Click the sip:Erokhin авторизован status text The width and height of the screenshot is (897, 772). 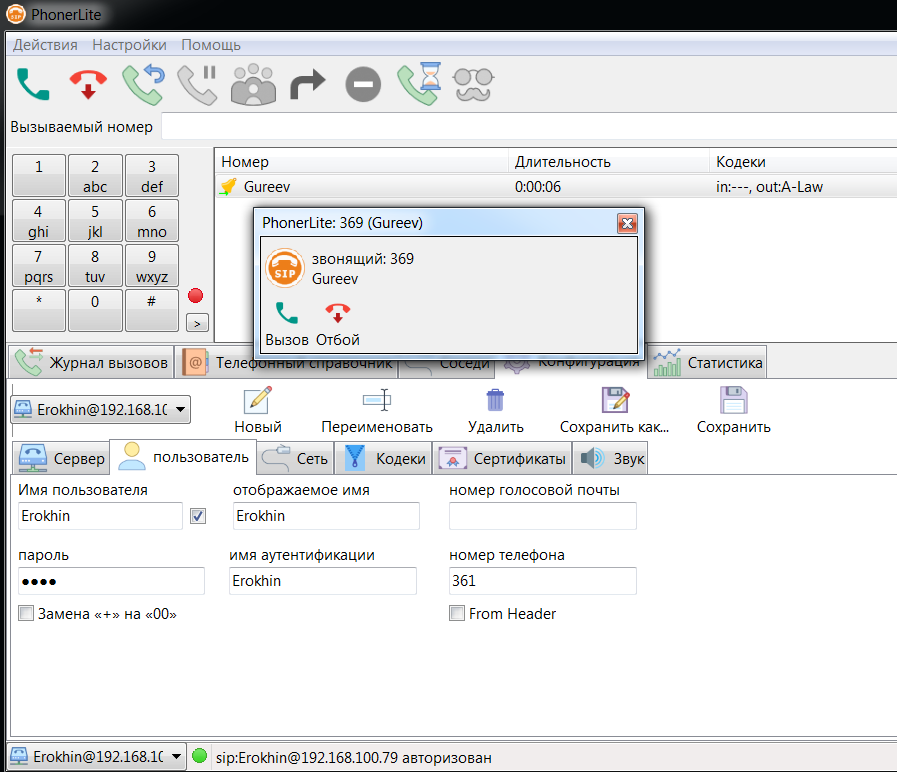(x=354, y=758)
